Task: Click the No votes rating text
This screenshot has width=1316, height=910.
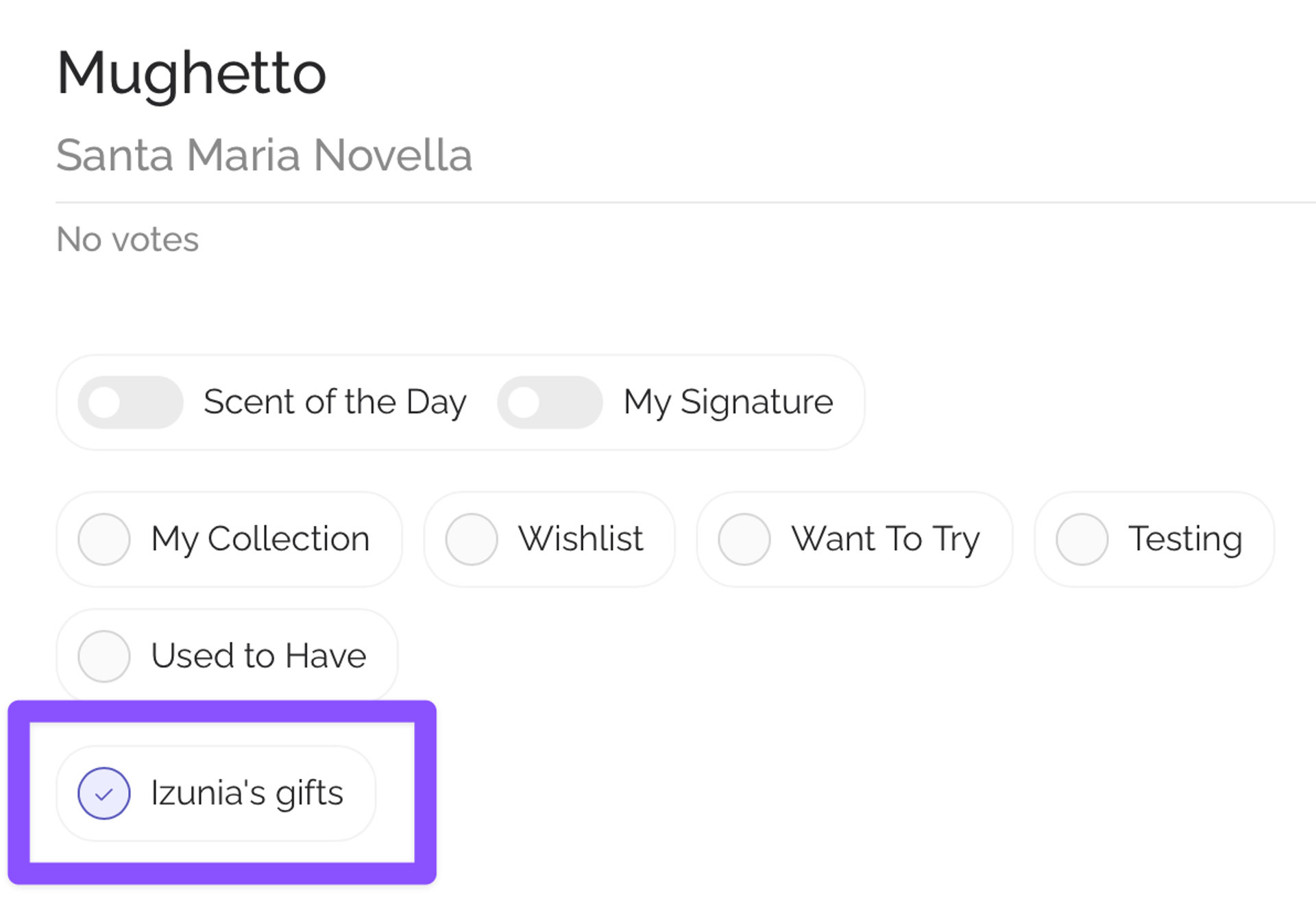Action: 127,239
